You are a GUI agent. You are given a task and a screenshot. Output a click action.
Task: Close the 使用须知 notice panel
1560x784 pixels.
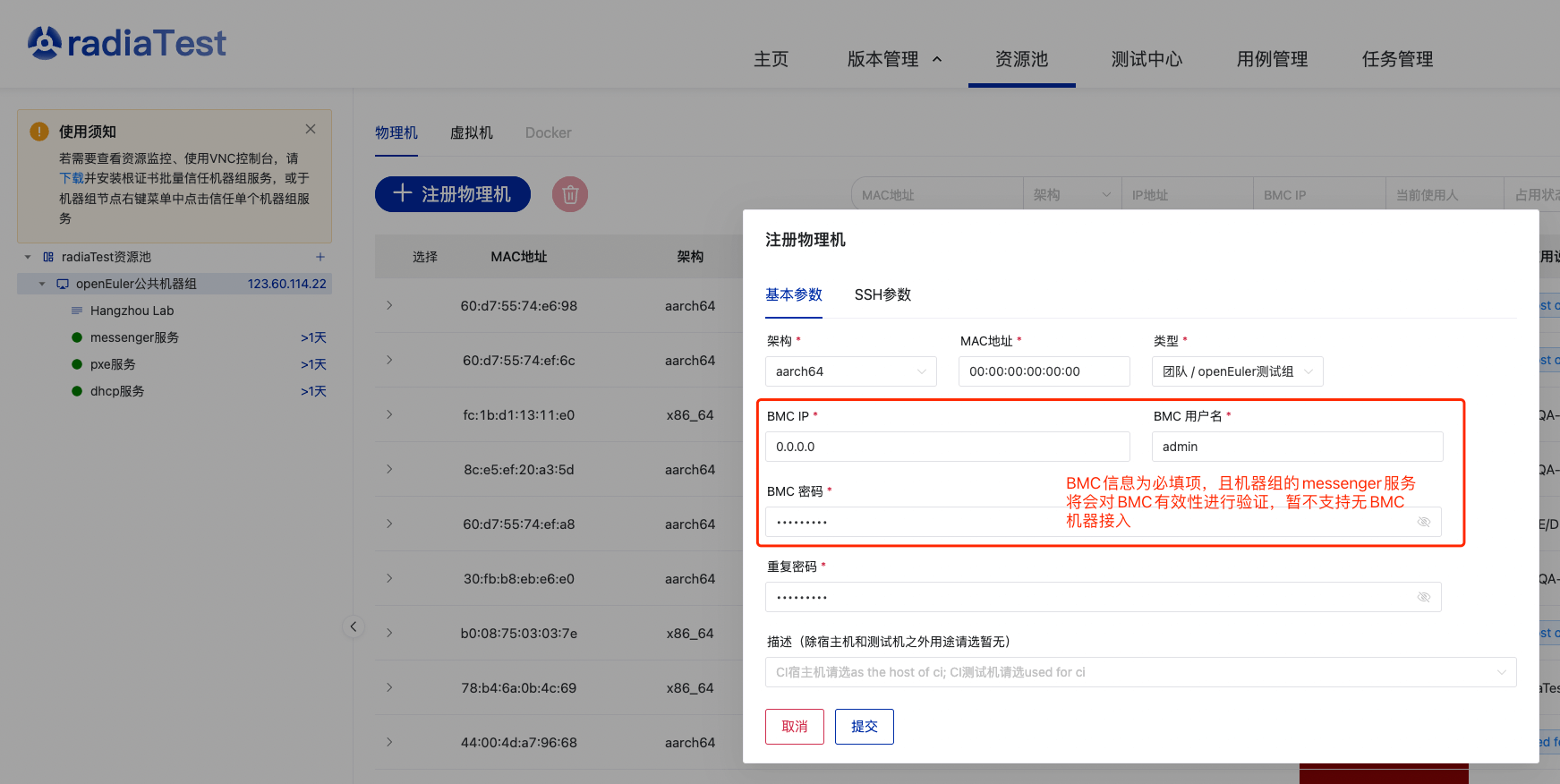311,129
